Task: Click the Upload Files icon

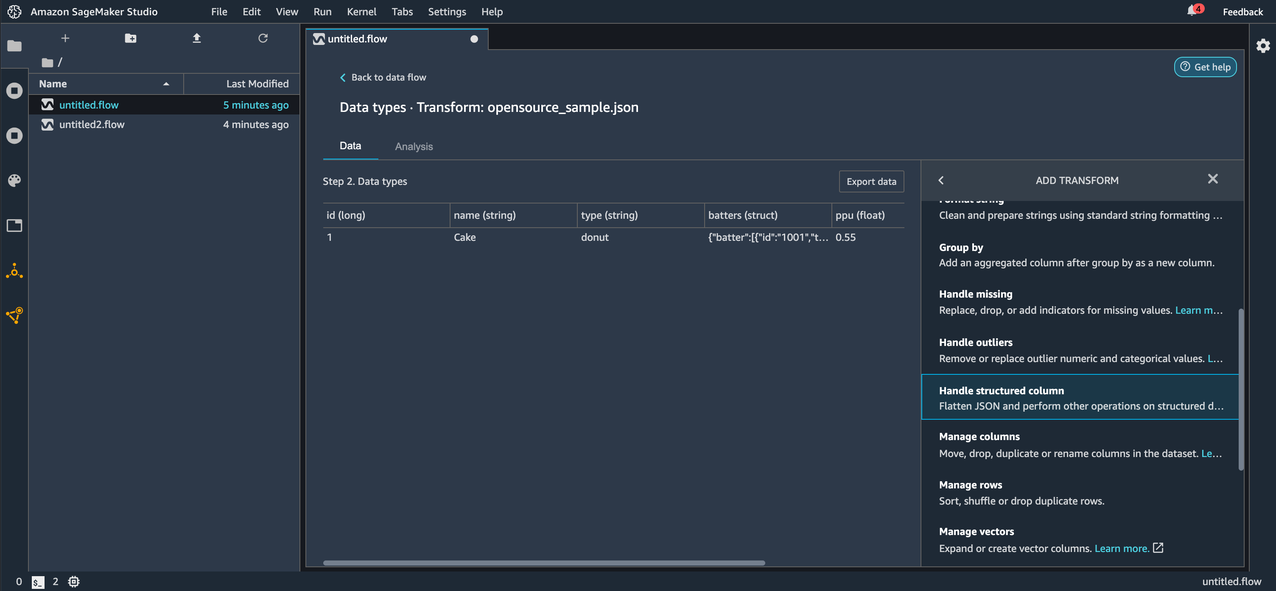Action: (197, 38)
